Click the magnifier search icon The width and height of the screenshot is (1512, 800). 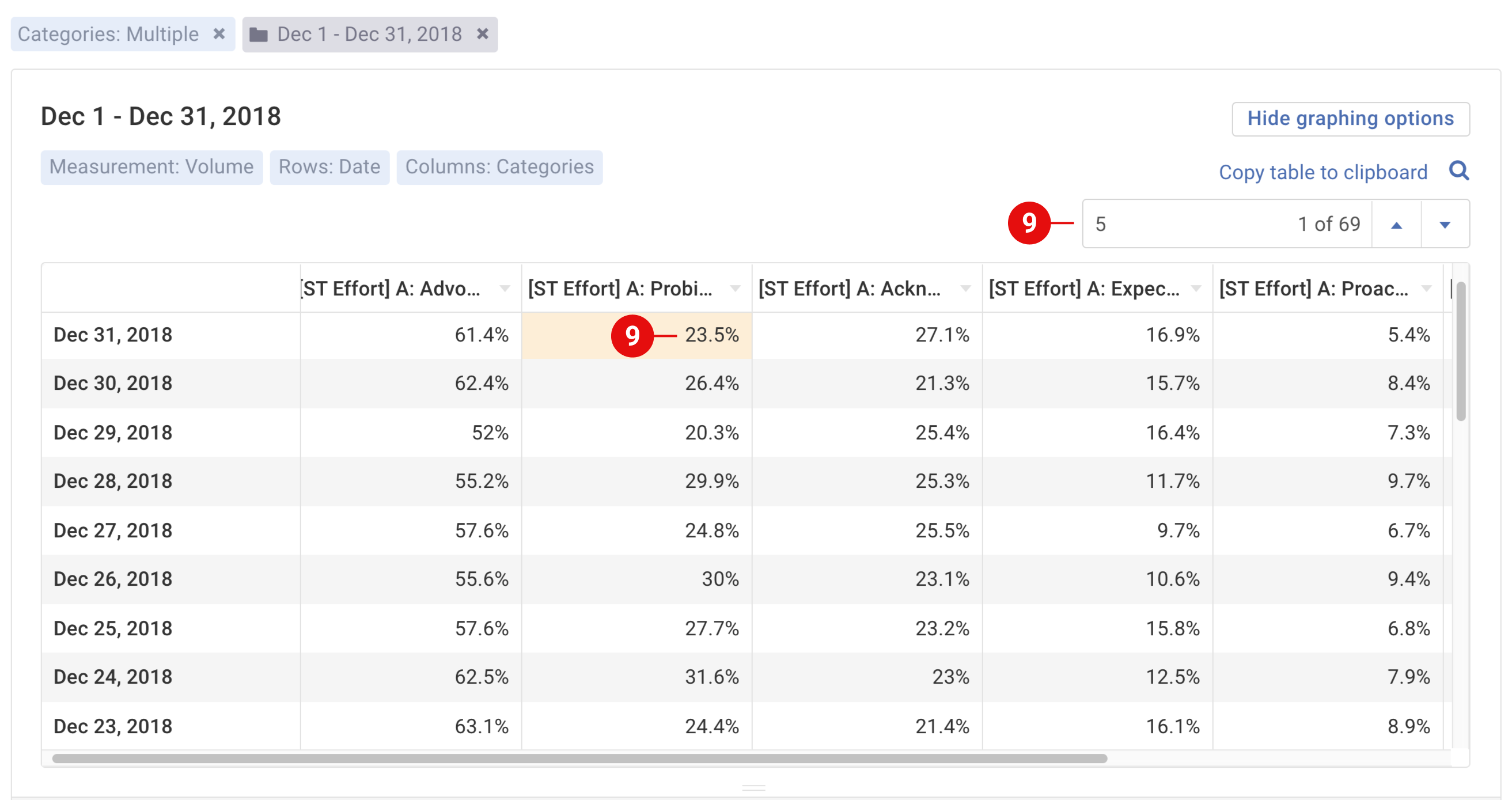(x=1458, y=172)
